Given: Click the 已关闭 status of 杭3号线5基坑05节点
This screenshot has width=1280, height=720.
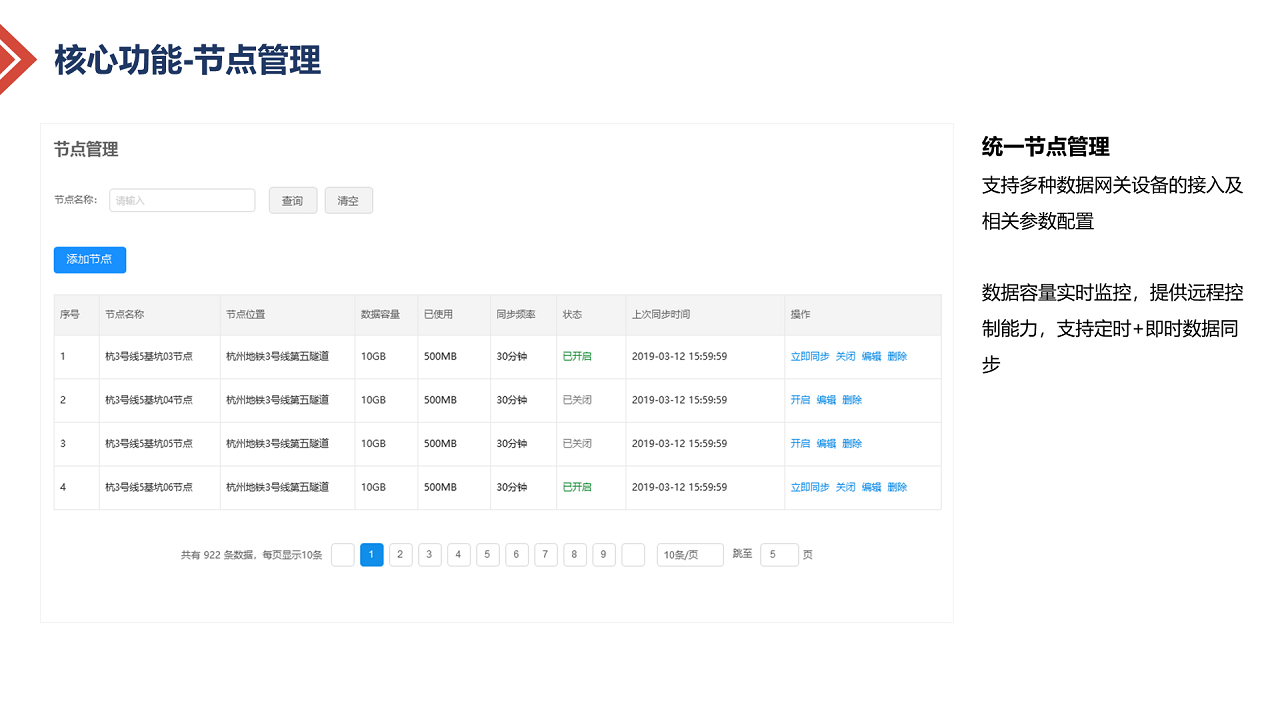Looking at the screenshot, I should (x=577, y=443).
